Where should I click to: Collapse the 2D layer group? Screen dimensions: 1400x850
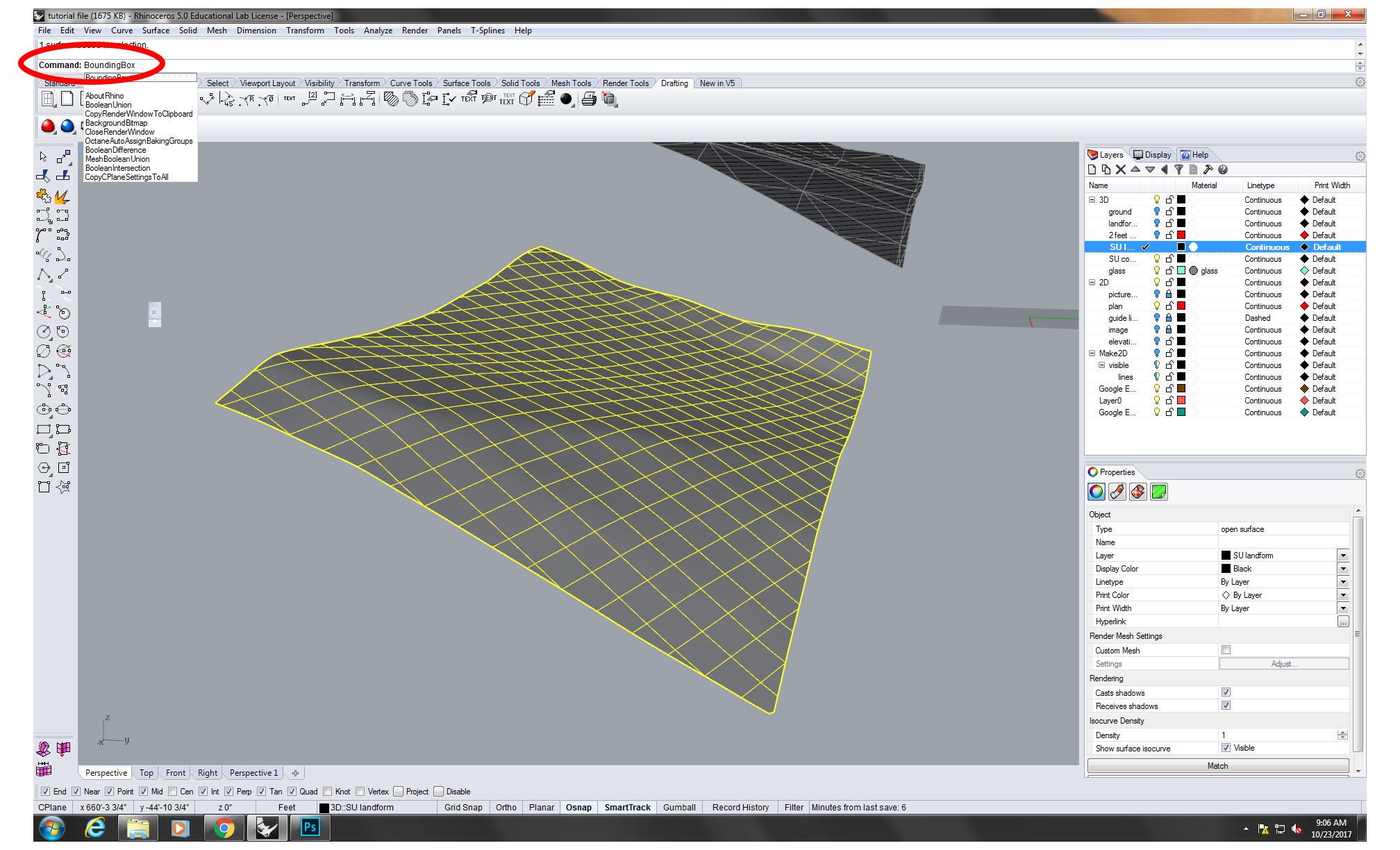pyautogui.click(x=1092, y=283)
